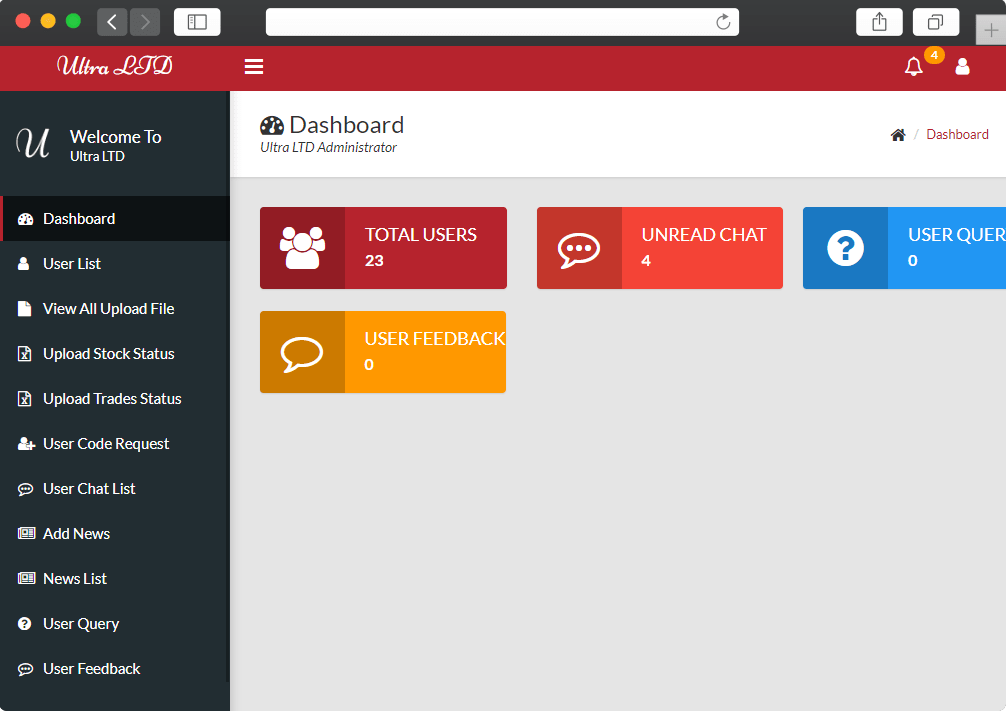
Task: Click the Excel icon beside Upload Stock Status
Action: pos(24,354)
